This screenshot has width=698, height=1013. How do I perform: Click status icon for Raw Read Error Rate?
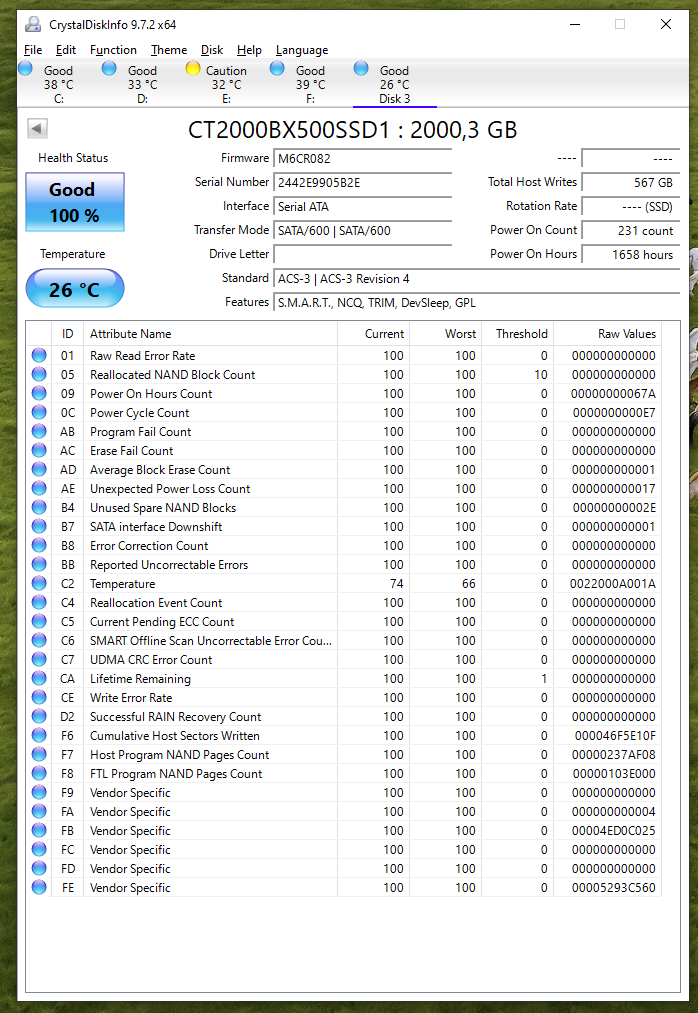coord(39,355)
